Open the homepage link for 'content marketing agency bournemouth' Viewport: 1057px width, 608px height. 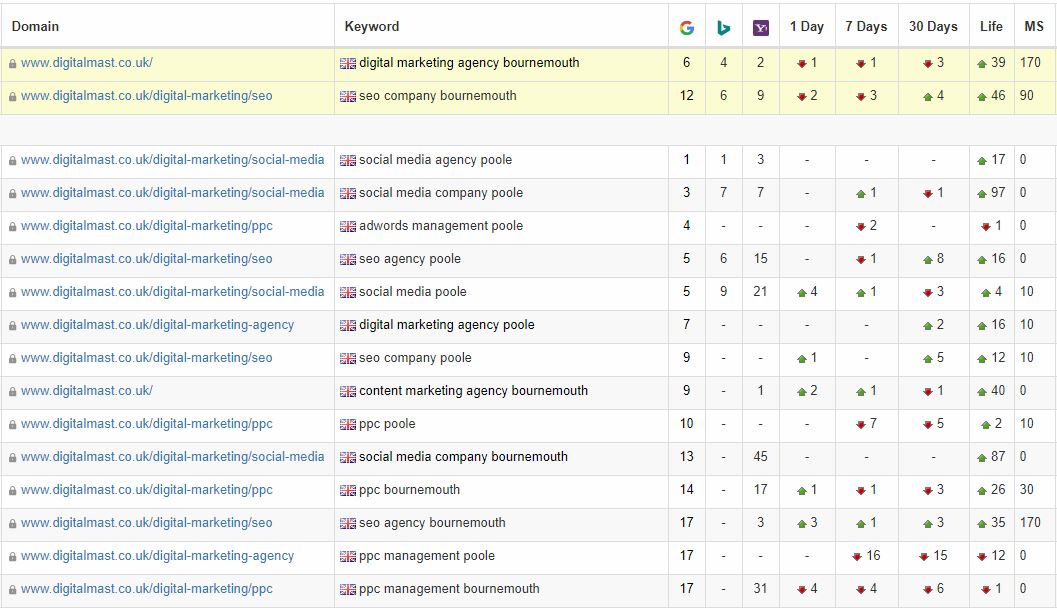click(87, 391)
